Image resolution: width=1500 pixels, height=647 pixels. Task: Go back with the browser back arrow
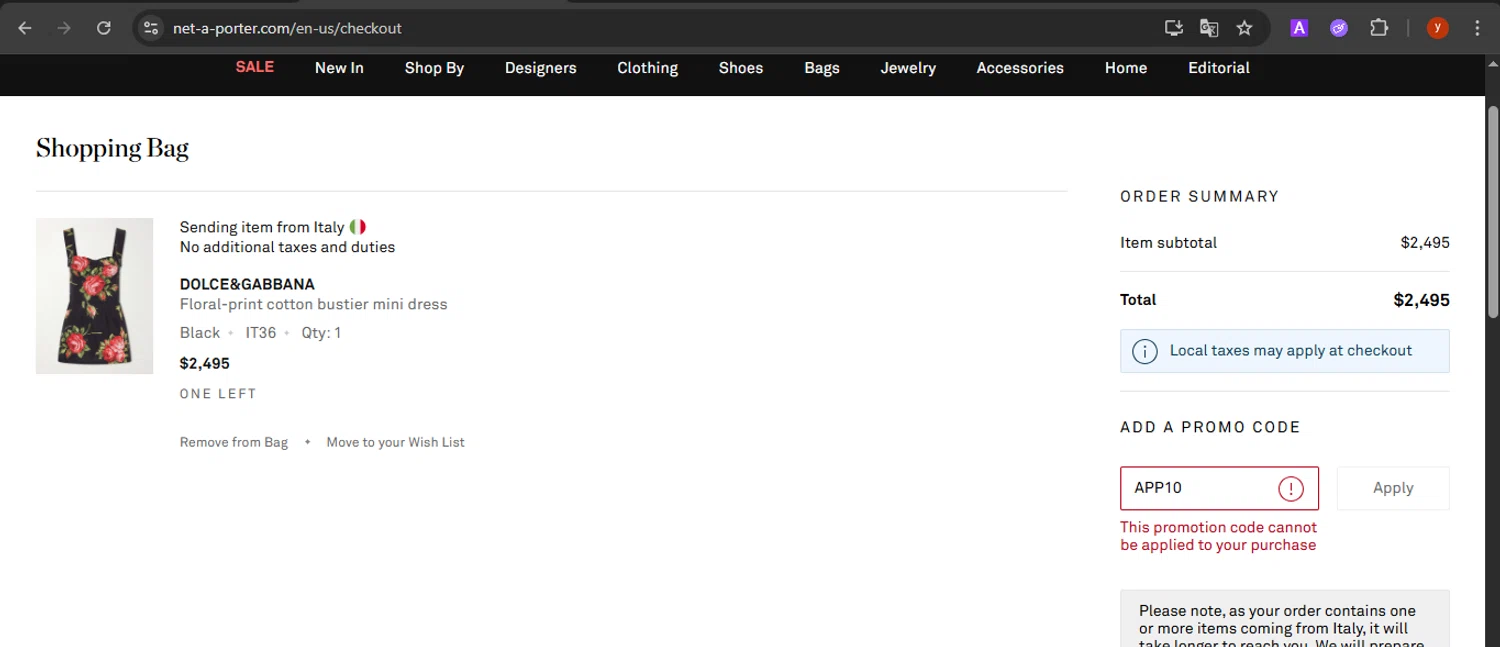(25, 28)
